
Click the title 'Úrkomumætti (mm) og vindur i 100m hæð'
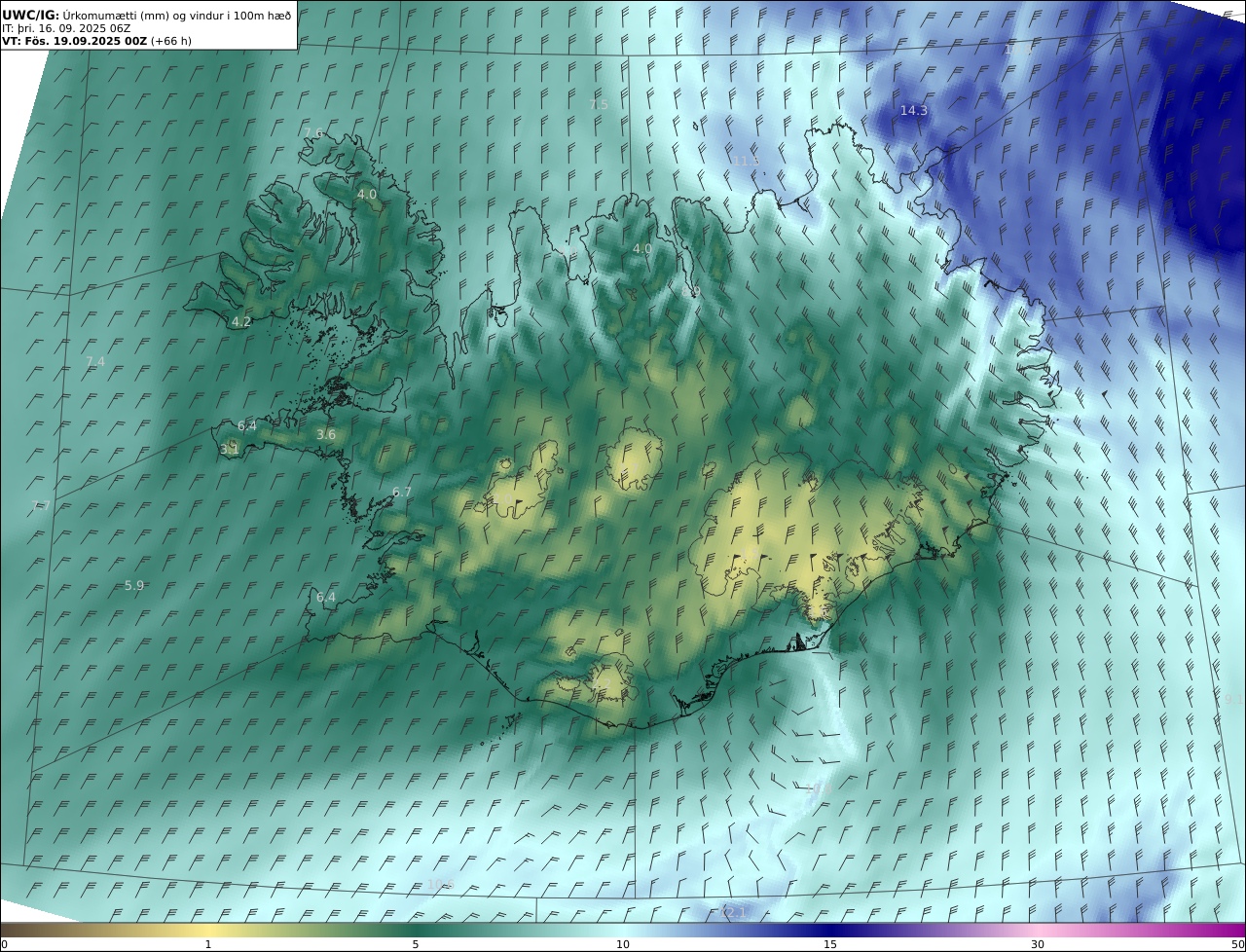point(176,15)
